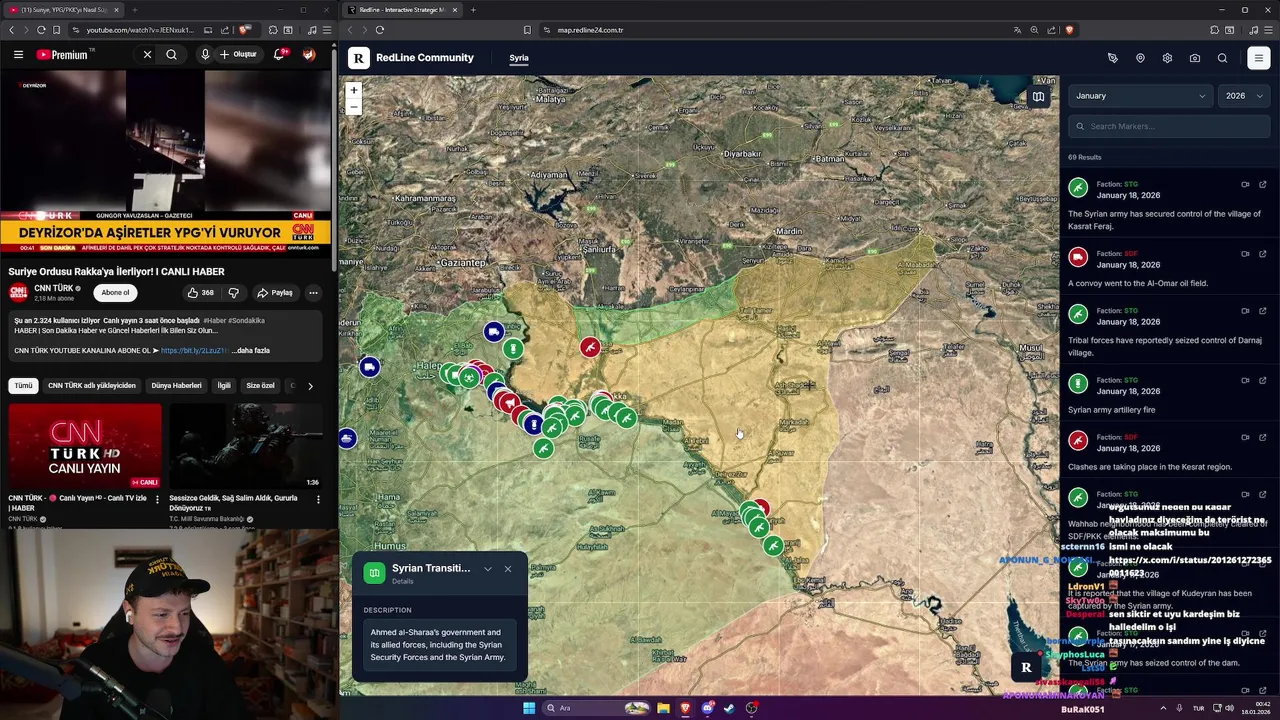Viewport: 1280px width, 720px height.
Task: Zoom out the map with minus button
Action: [x=353, y=106]
